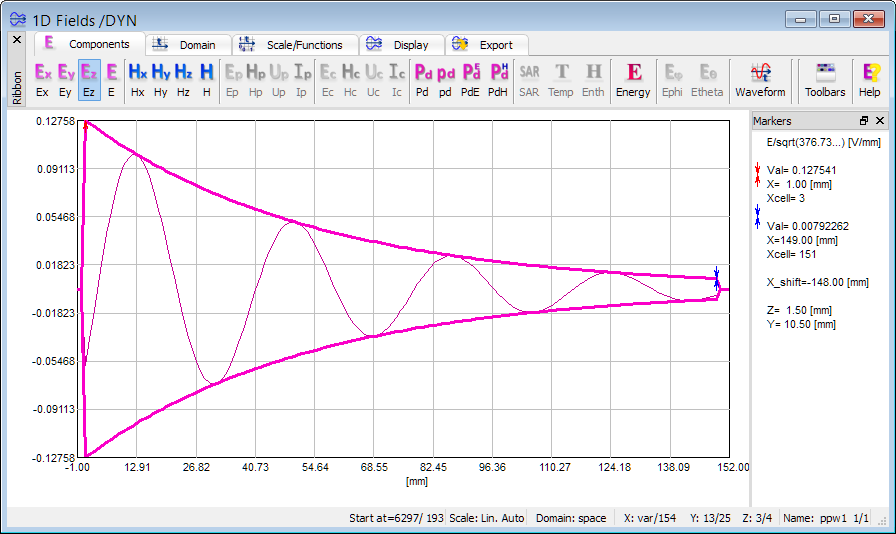Viewport: 896px width, 534px height.
Task: Collapse the Ribbon with the X button
Action: tap(16, 40)
